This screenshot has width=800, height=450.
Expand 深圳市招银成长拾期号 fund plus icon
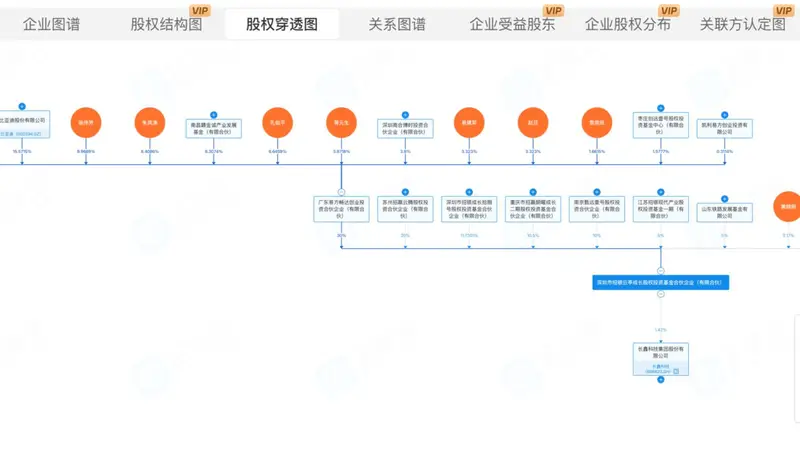469,192
